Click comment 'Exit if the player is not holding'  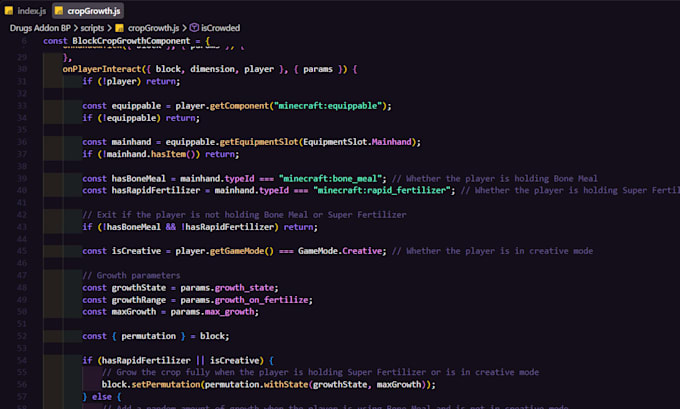[x=170, y=215]
